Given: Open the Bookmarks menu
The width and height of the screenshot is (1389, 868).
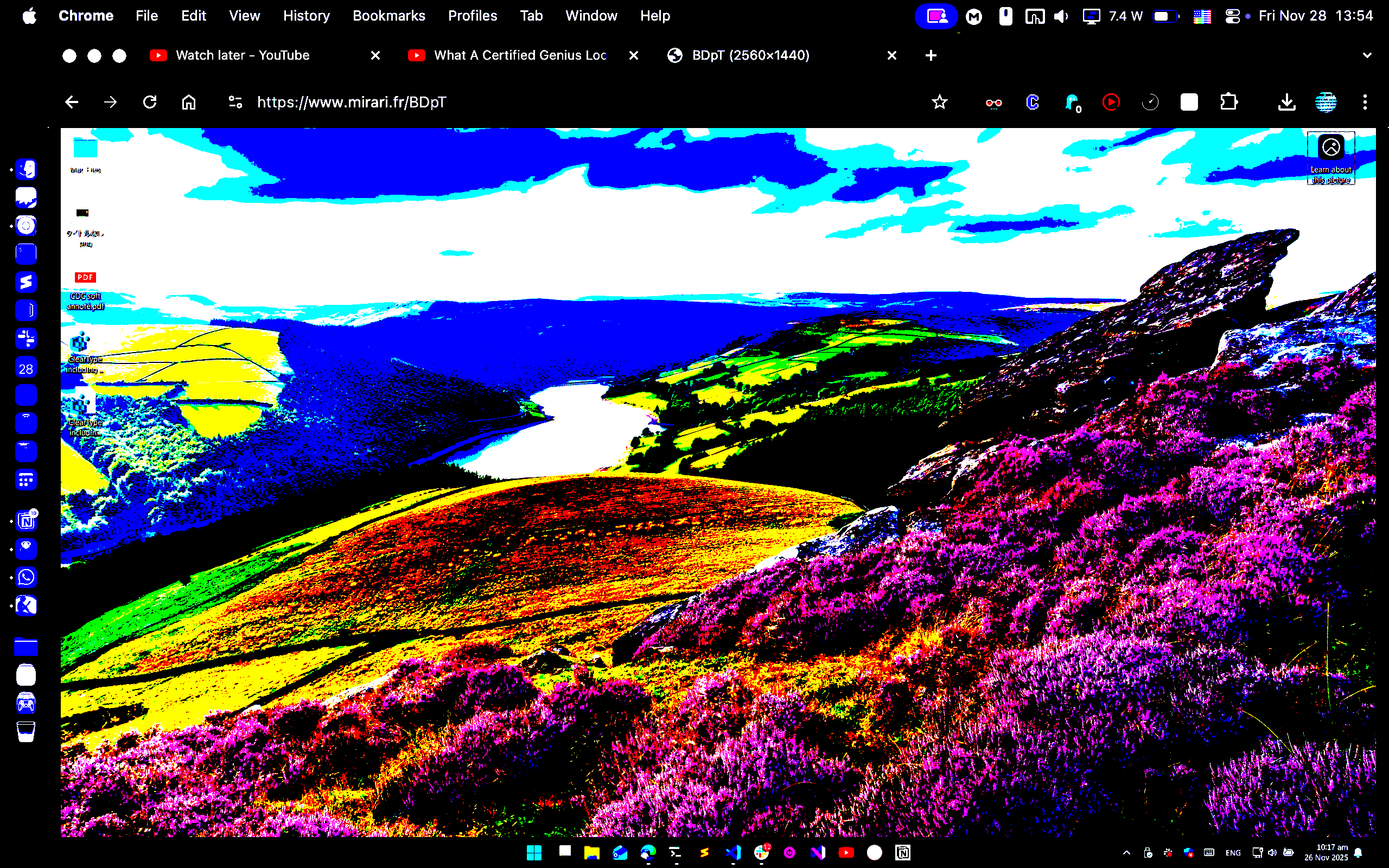Looking at the screenshot, I should coord(388,16).
